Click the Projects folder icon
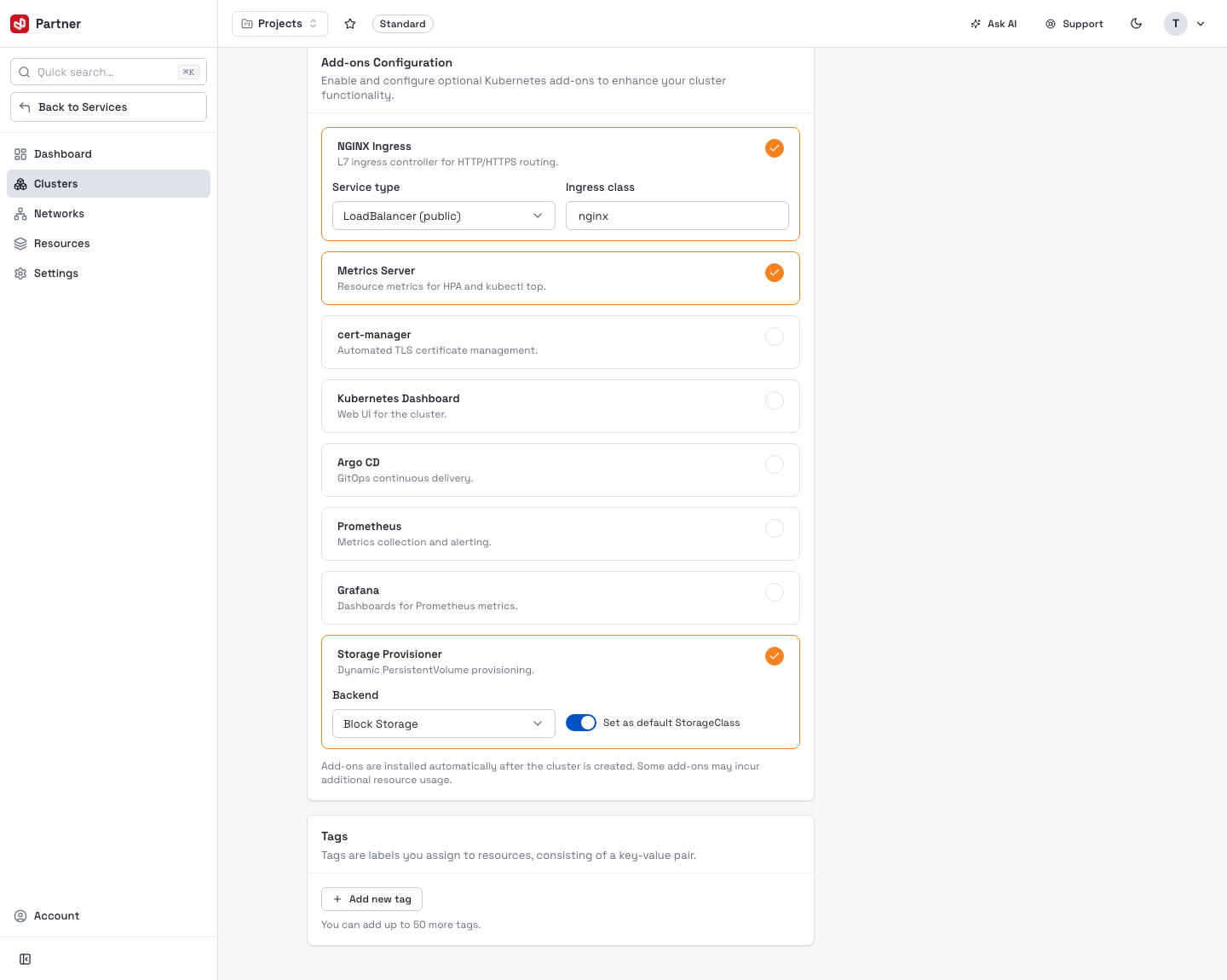The height and width of the screenshot is (980, 1227). [x=247, y=24]
